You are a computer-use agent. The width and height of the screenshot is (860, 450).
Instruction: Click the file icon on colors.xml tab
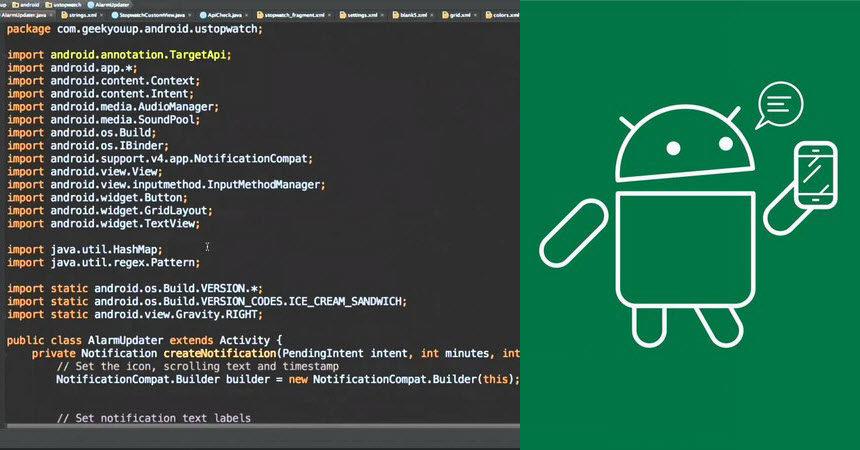489,15
